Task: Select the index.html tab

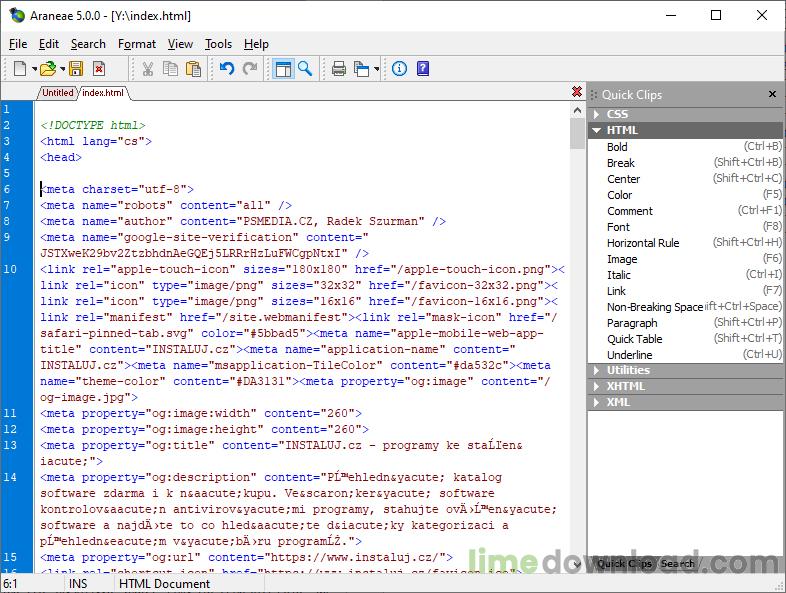Action: tap(103, 93)
